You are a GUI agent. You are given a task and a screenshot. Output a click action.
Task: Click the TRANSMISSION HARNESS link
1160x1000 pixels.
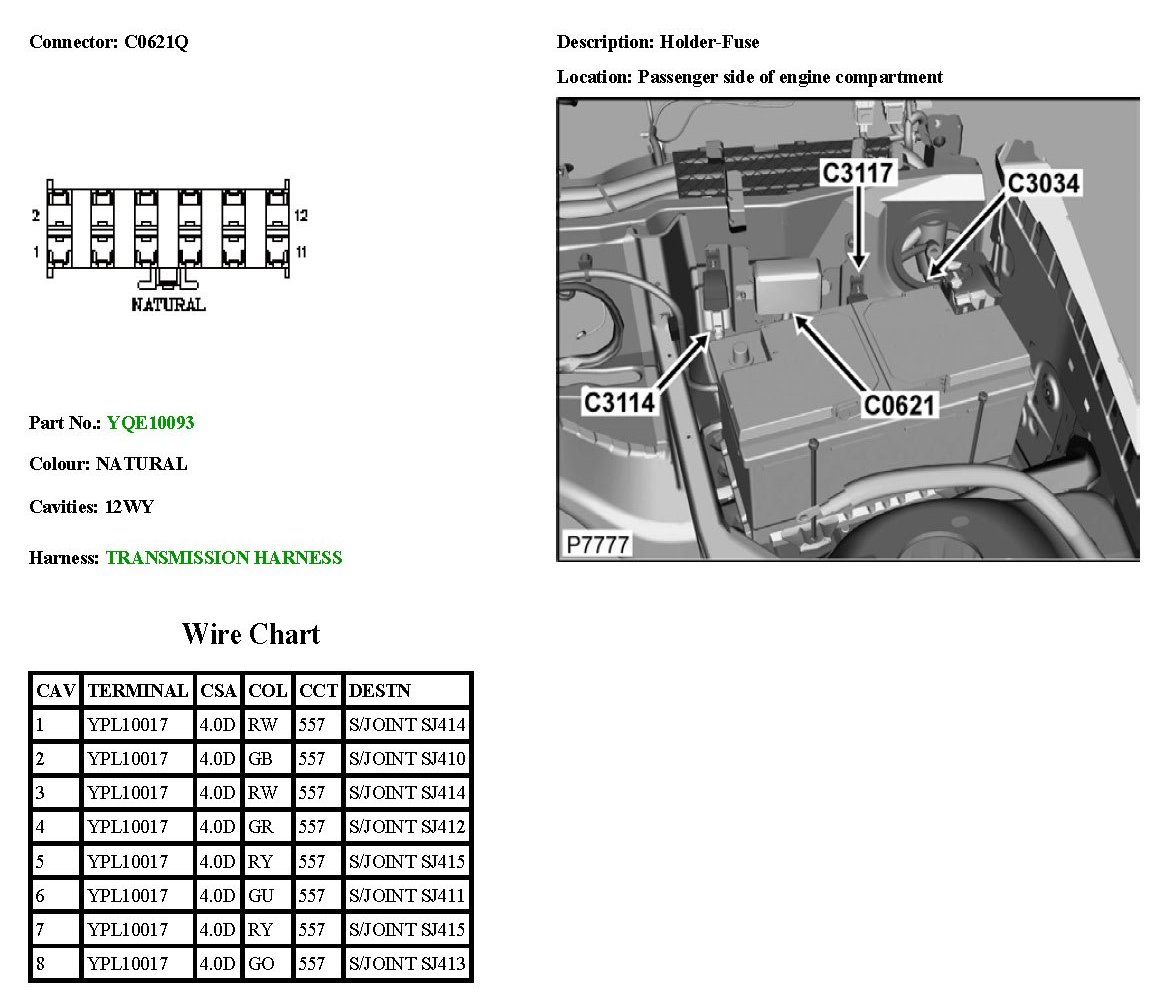point(224,558)
